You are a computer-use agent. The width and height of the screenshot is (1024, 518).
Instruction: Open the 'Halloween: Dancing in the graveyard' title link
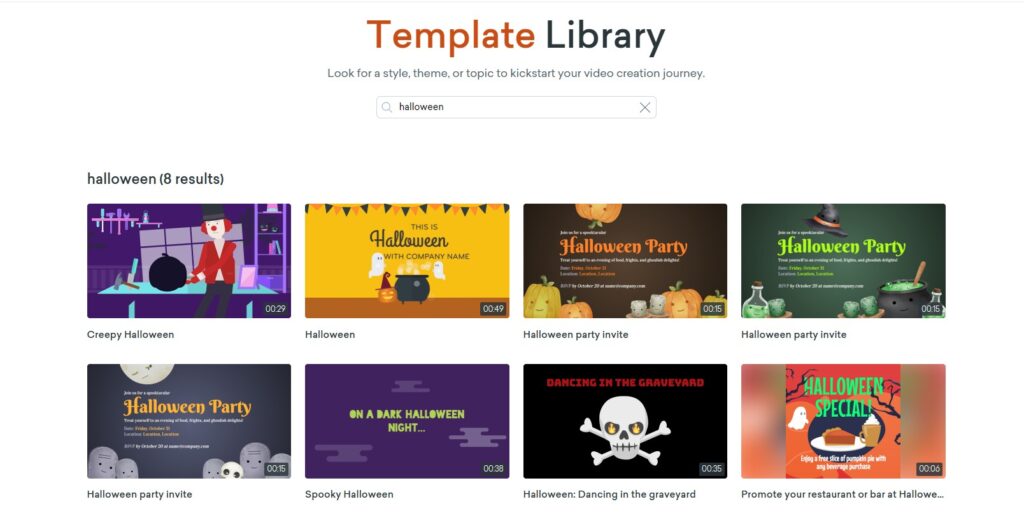coord(609,494)
